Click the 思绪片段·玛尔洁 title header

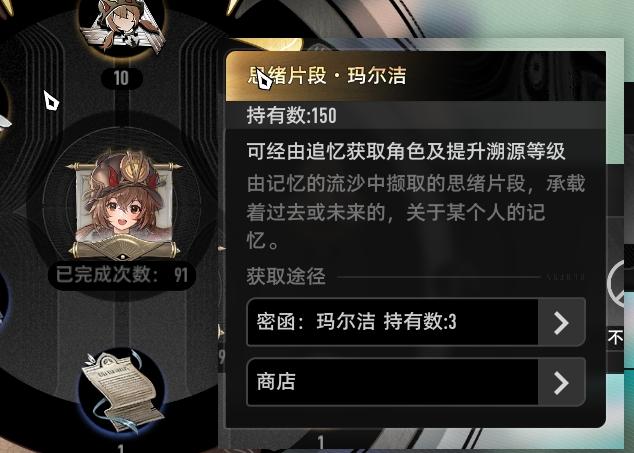[327, 76]
